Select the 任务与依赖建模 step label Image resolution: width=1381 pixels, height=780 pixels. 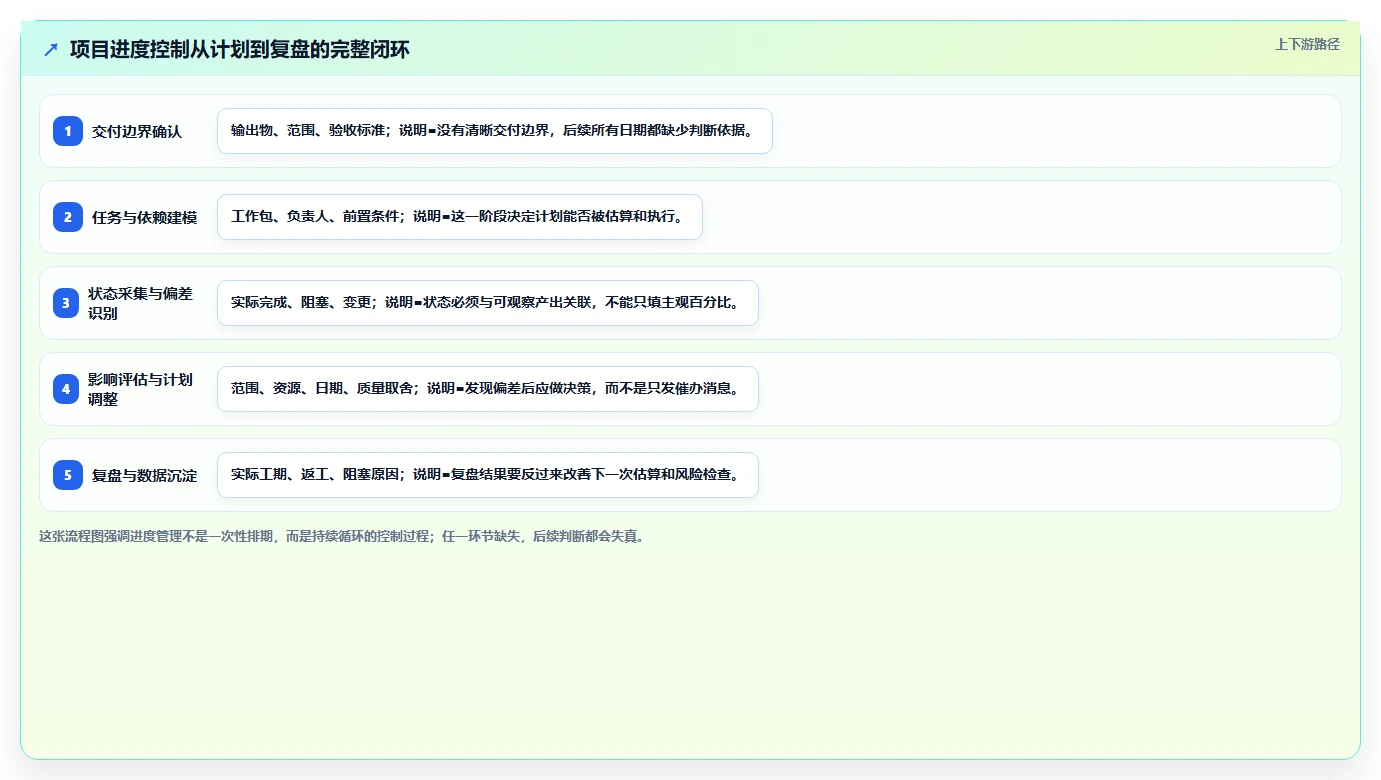144,217
